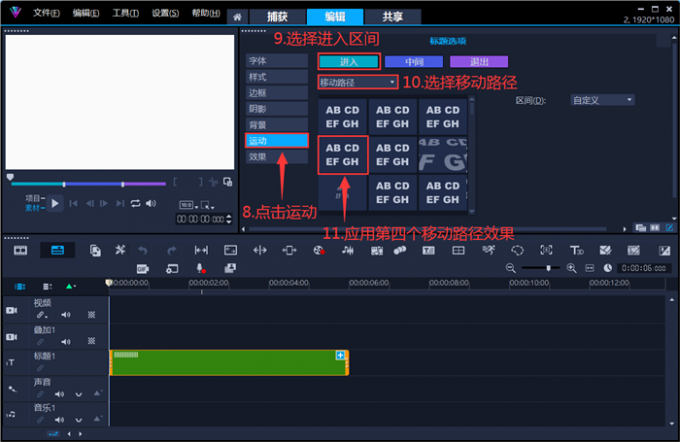Open the motion tracking runner icon
This screenshot has height=442, width=680.
[489, 250]
